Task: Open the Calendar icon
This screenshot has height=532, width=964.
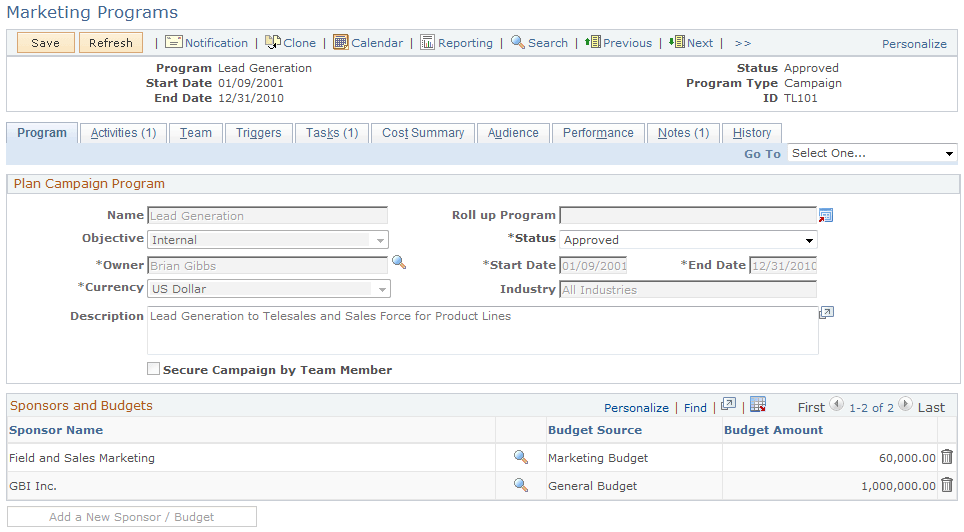Action: (x=341, y=42)
